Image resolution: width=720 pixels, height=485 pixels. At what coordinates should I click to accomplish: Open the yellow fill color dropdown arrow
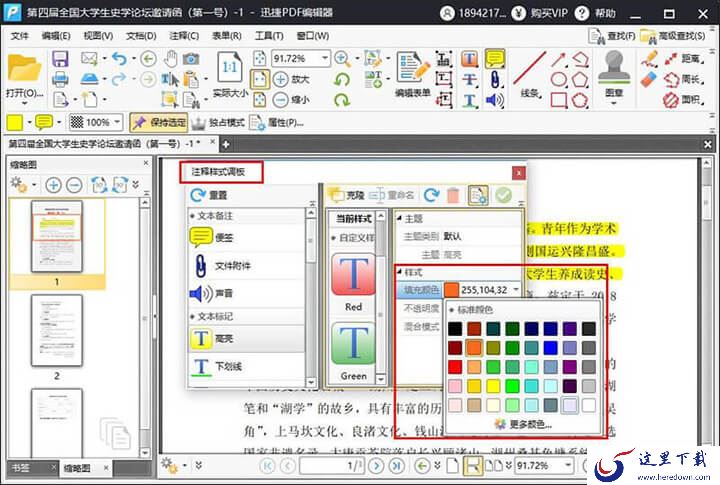(x=29, y=122)
